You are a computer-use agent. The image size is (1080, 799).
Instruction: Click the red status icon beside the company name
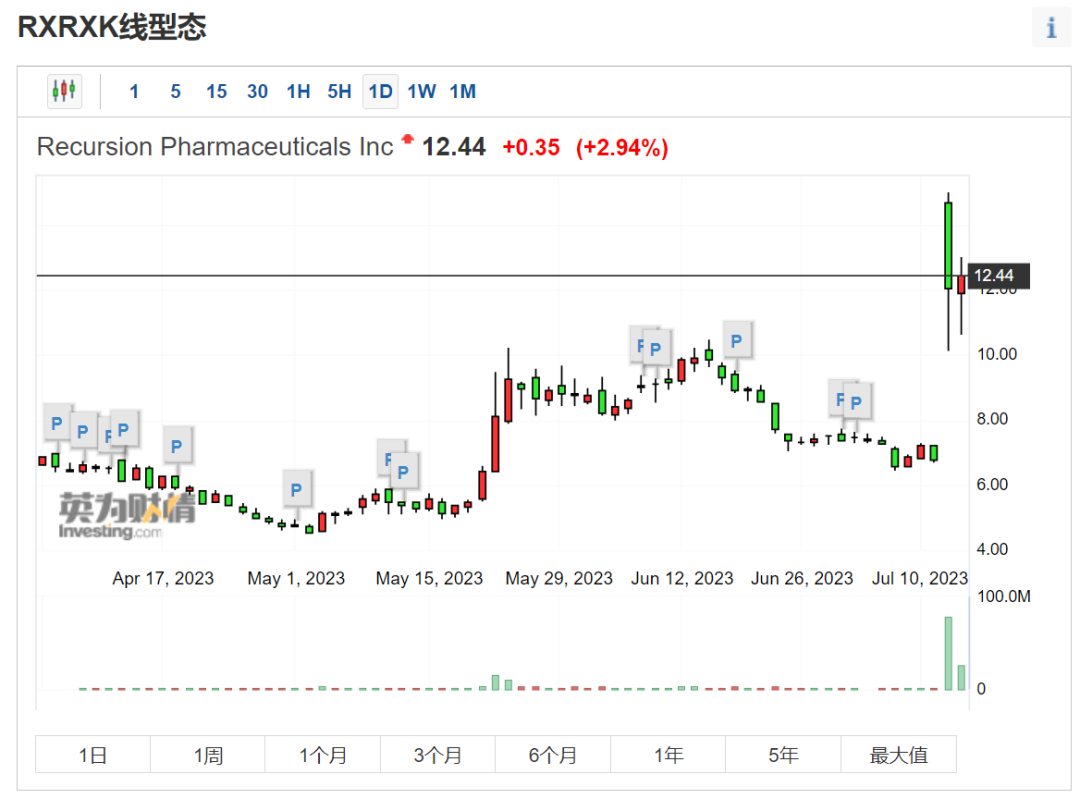[x=408, y=139]
